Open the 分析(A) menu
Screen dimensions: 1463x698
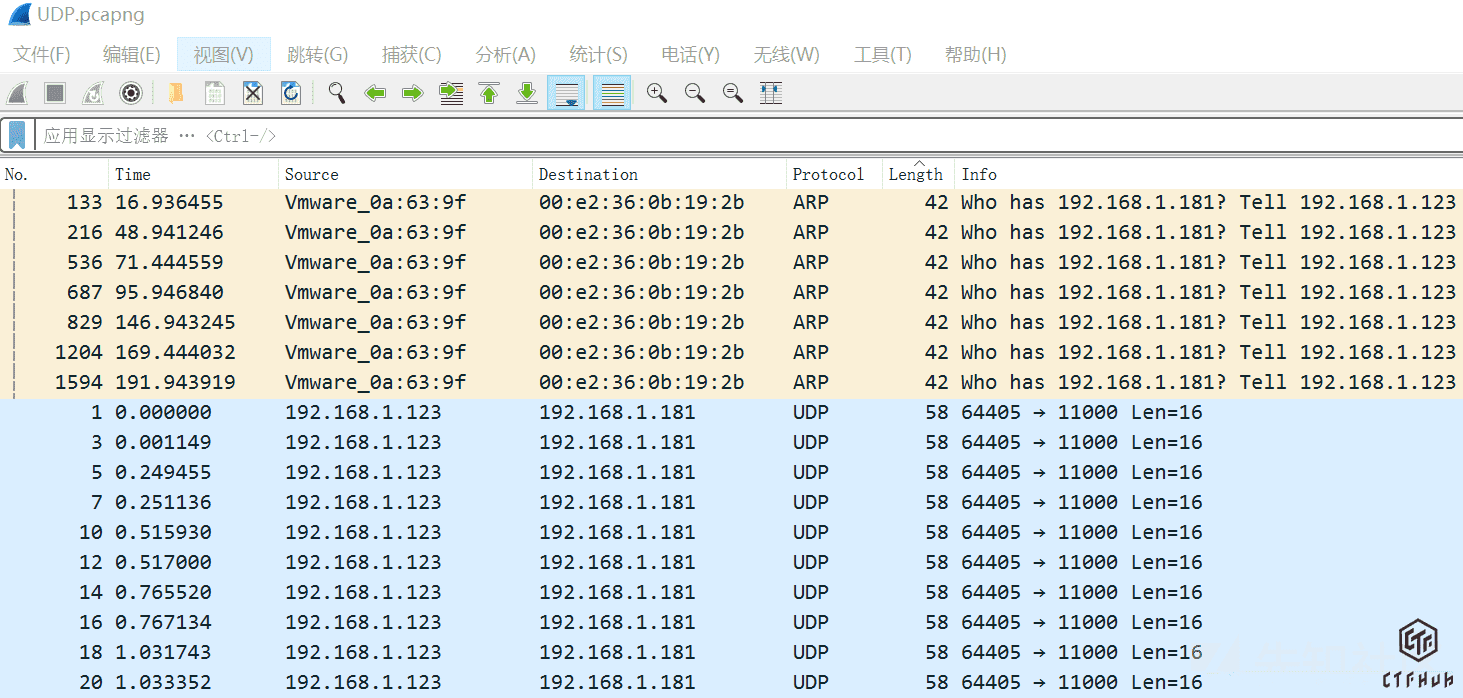point(505,54)
